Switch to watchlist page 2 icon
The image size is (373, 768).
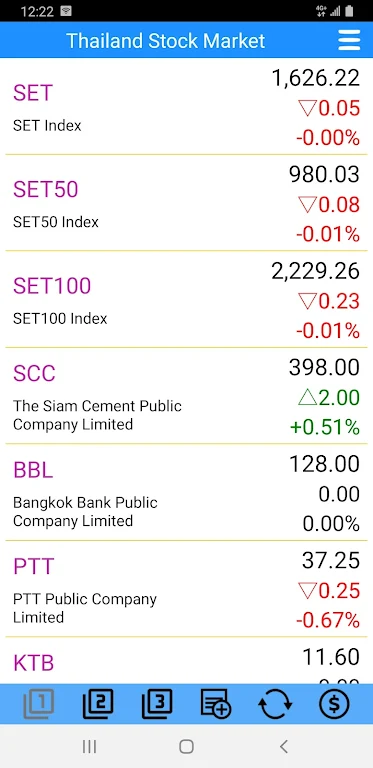click(x=98, y=704)
